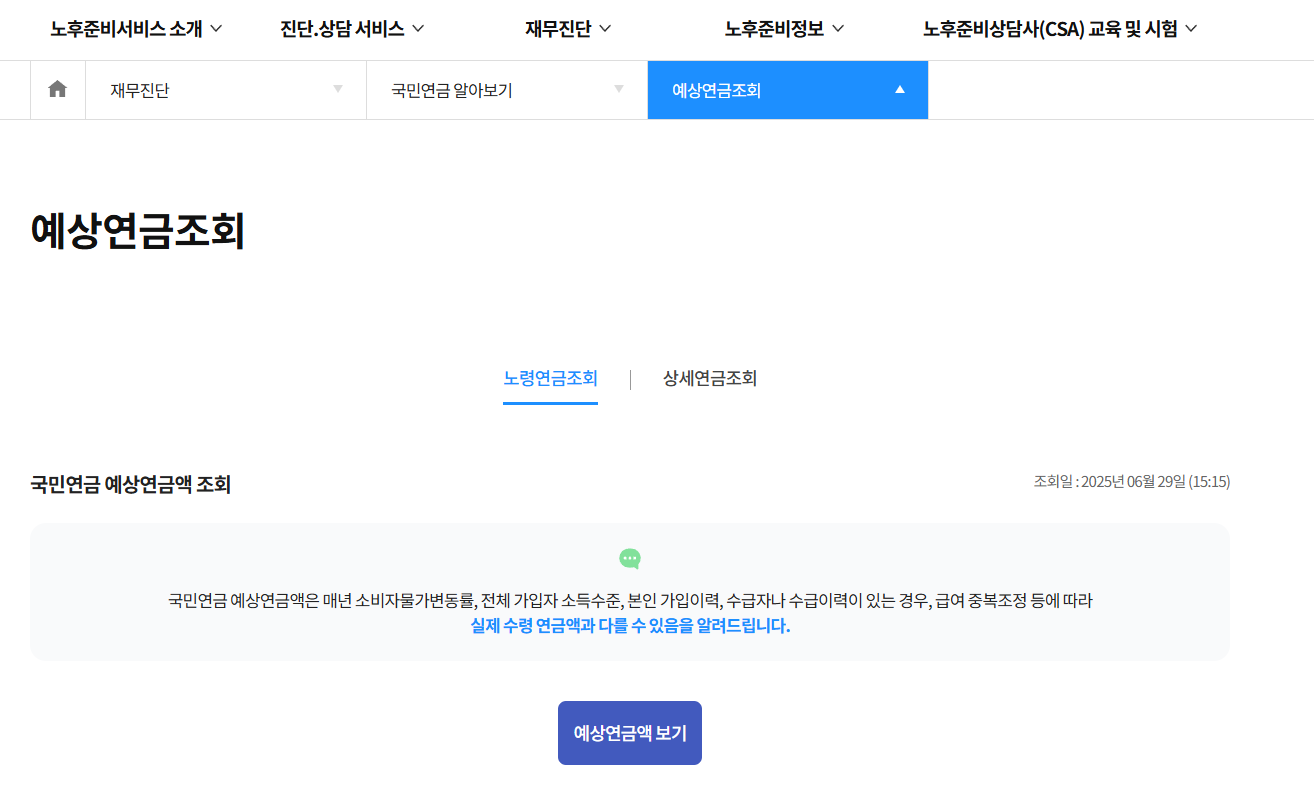1314x794 pixels.
Task: Expand the chevron beside 노후준비정보
Action: pyautogui.click(x=836, y=29)
